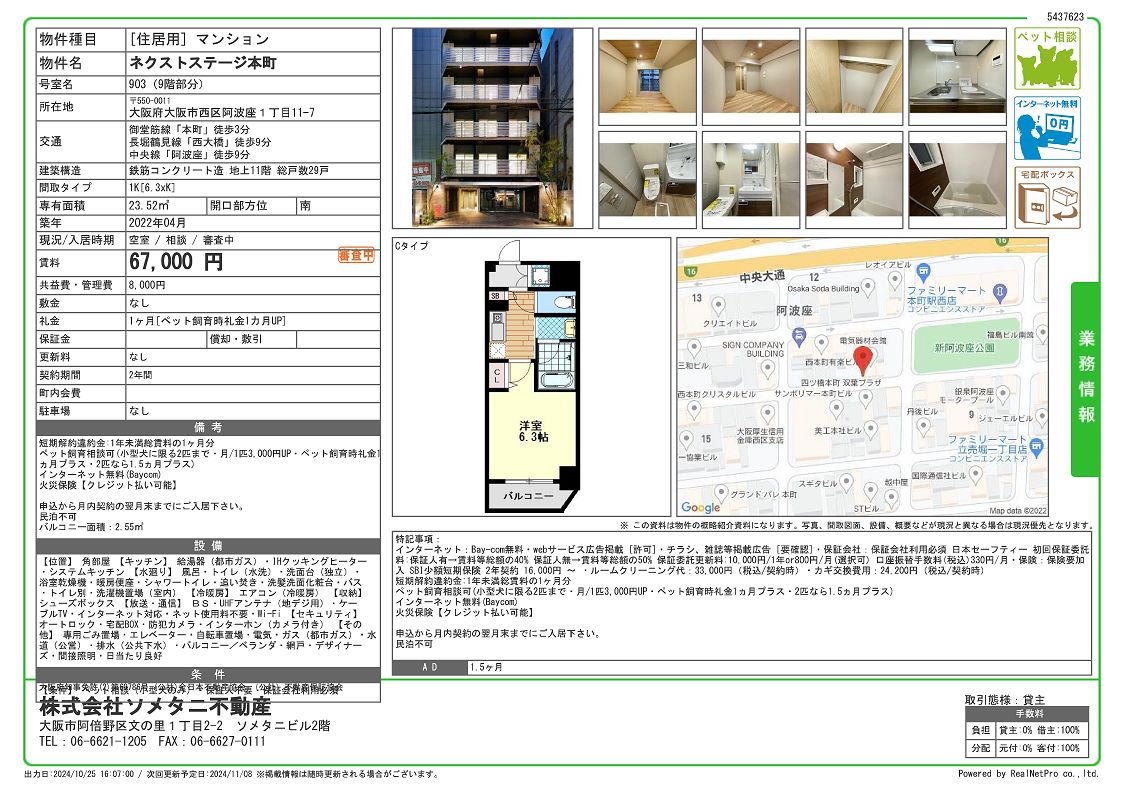
Task: Click the 業務情報 green side tab
Action: coord(1085,379)
